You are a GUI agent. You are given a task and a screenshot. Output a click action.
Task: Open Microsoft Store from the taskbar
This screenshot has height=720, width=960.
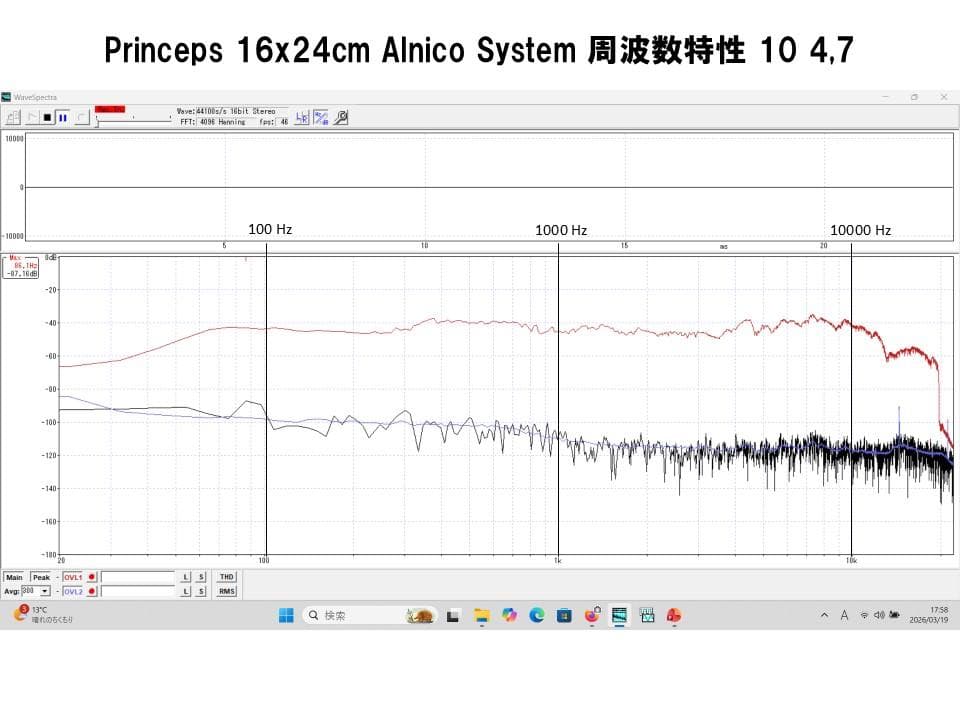[x=564, y=616]
